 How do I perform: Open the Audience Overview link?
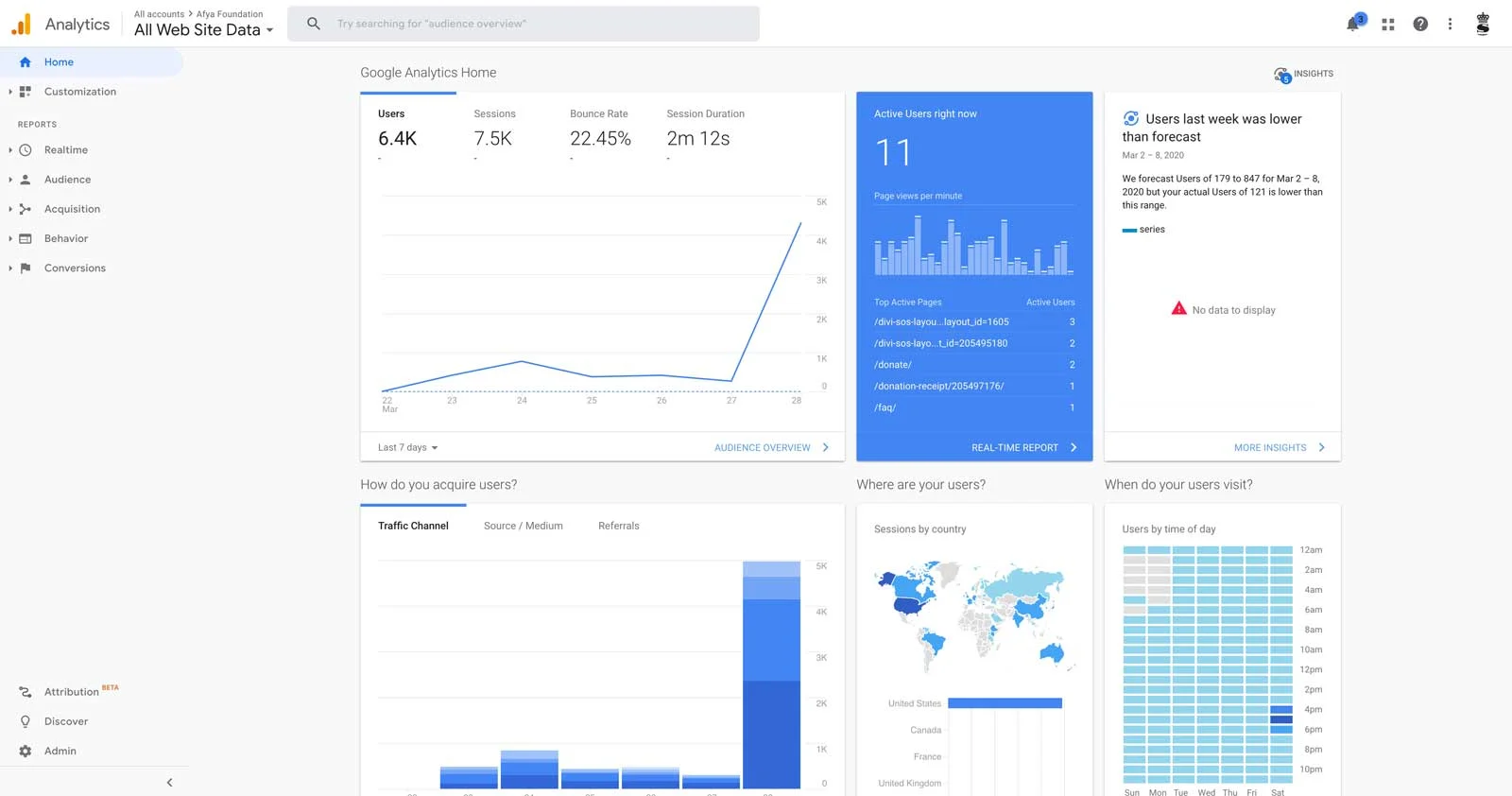coord(772,448)
